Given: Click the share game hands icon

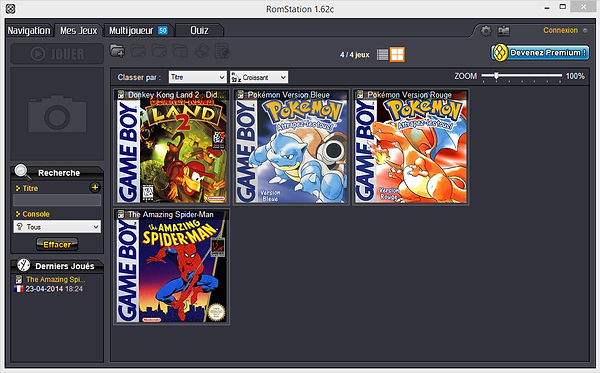Looking at the screenshot, I should click(201, 51).
